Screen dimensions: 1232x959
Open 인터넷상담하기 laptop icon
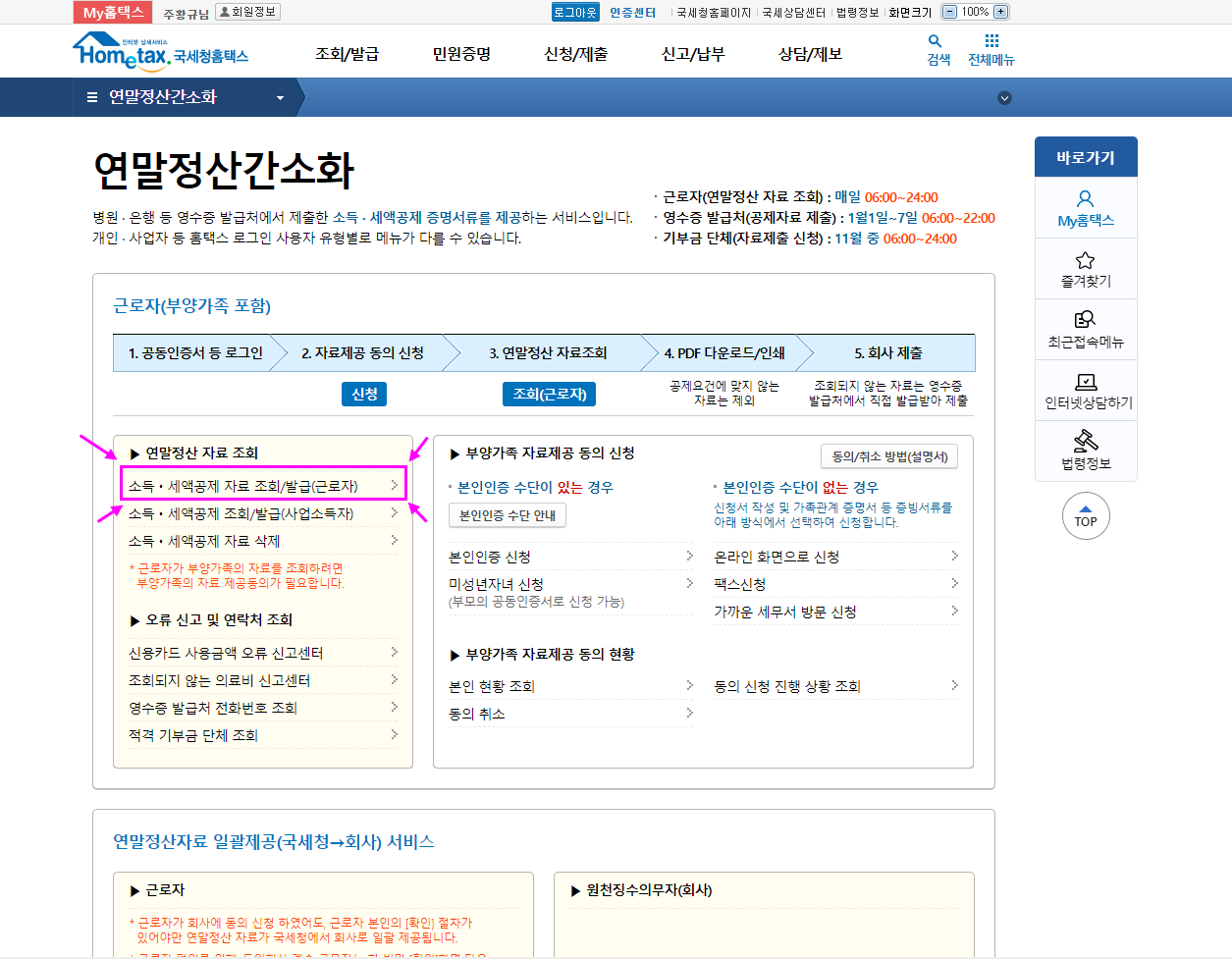tap(1086, 382)
